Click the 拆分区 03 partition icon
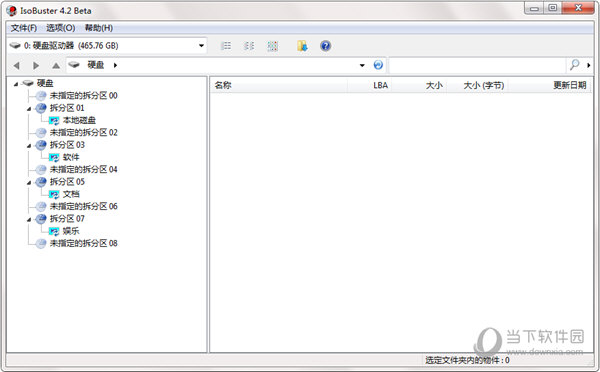 [41, 145]
